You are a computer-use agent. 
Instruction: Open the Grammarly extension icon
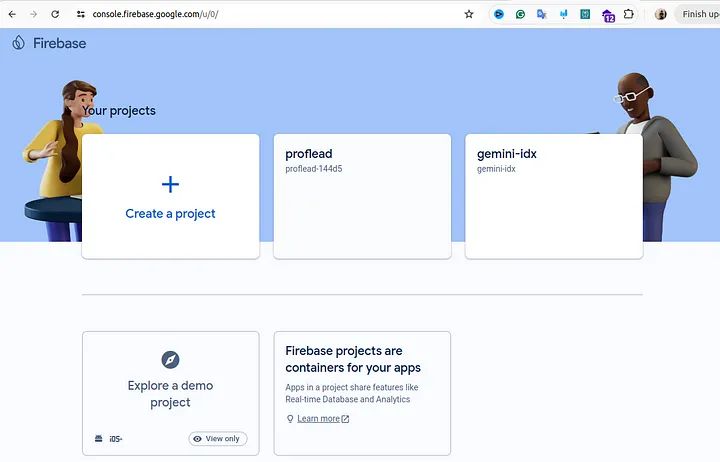point(520,14)
